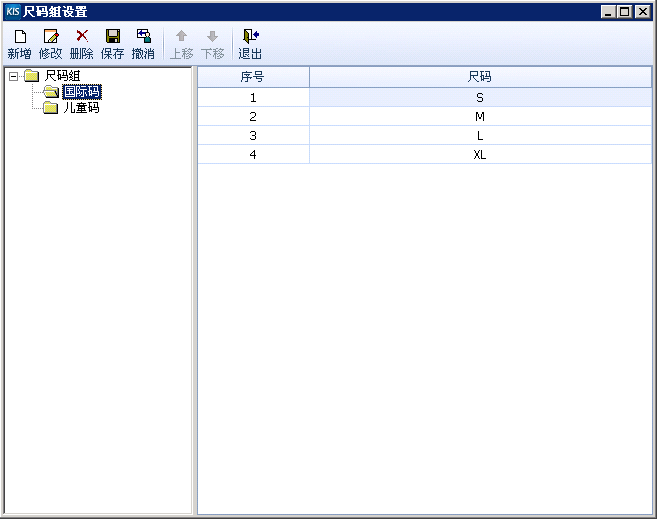This screenshot has height=519, width=657.
Task: Select the row with size L
Action: pyautogui.click(x=480, y=136)
